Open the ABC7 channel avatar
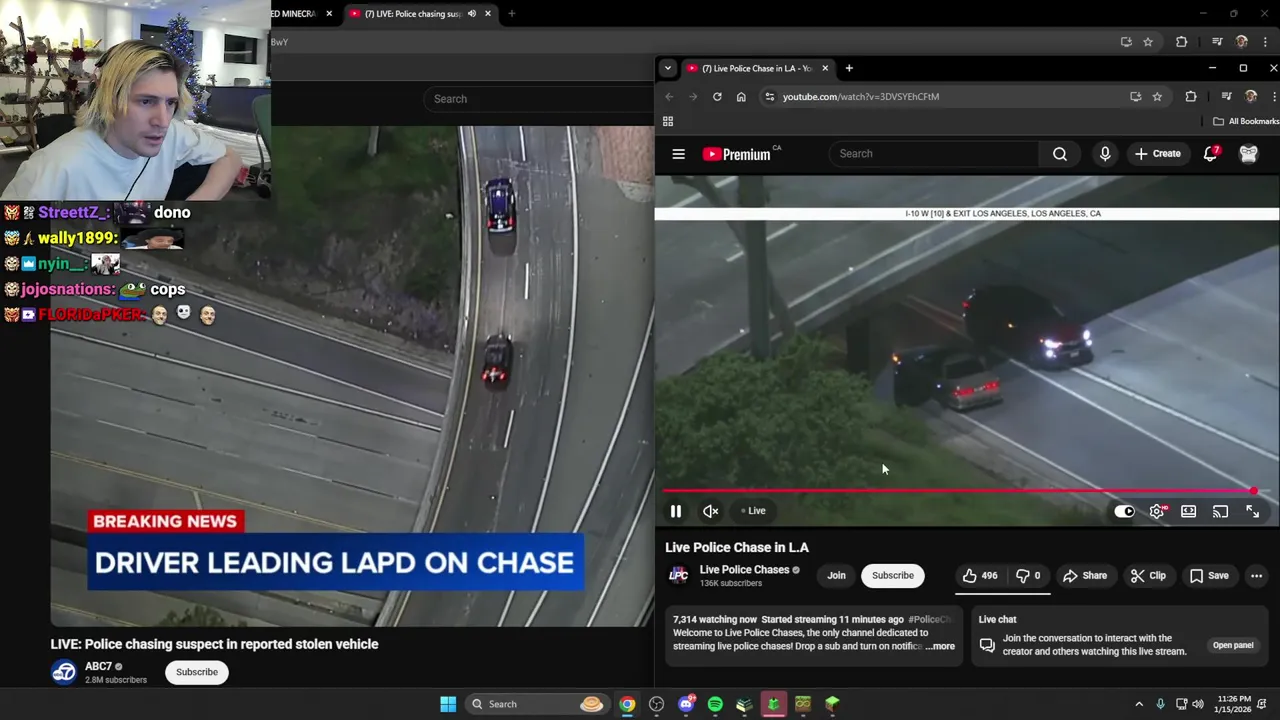This screenshot has height=720, width=1280. pyautogui.click(x=64, y=672)
